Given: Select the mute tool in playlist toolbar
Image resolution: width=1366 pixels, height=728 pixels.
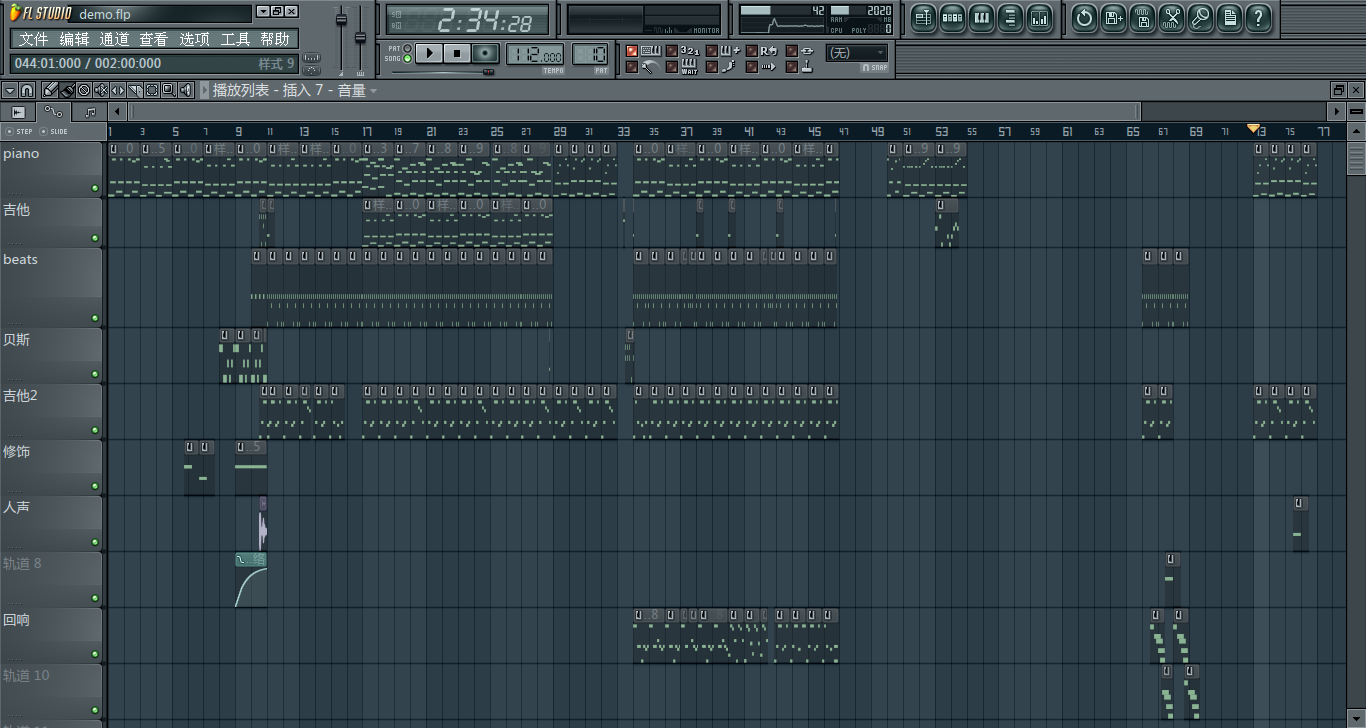Looking at the screenshot, I should (101, 90).
